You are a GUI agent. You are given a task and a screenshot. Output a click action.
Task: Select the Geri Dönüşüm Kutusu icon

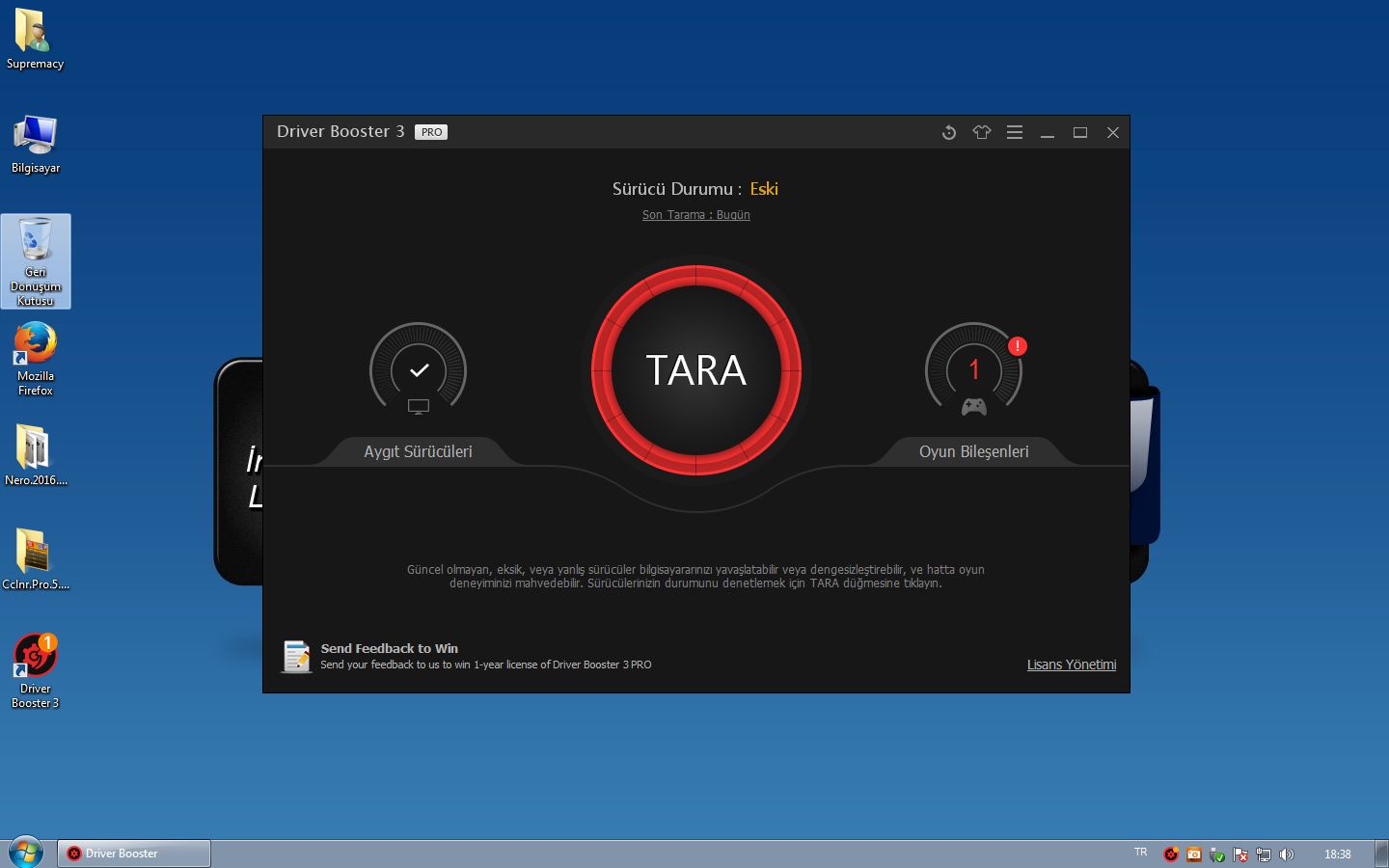[36, 261]
